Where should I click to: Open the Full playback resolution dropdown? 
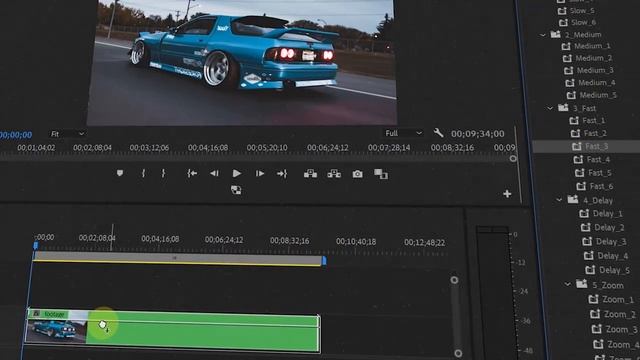(403, 133)
